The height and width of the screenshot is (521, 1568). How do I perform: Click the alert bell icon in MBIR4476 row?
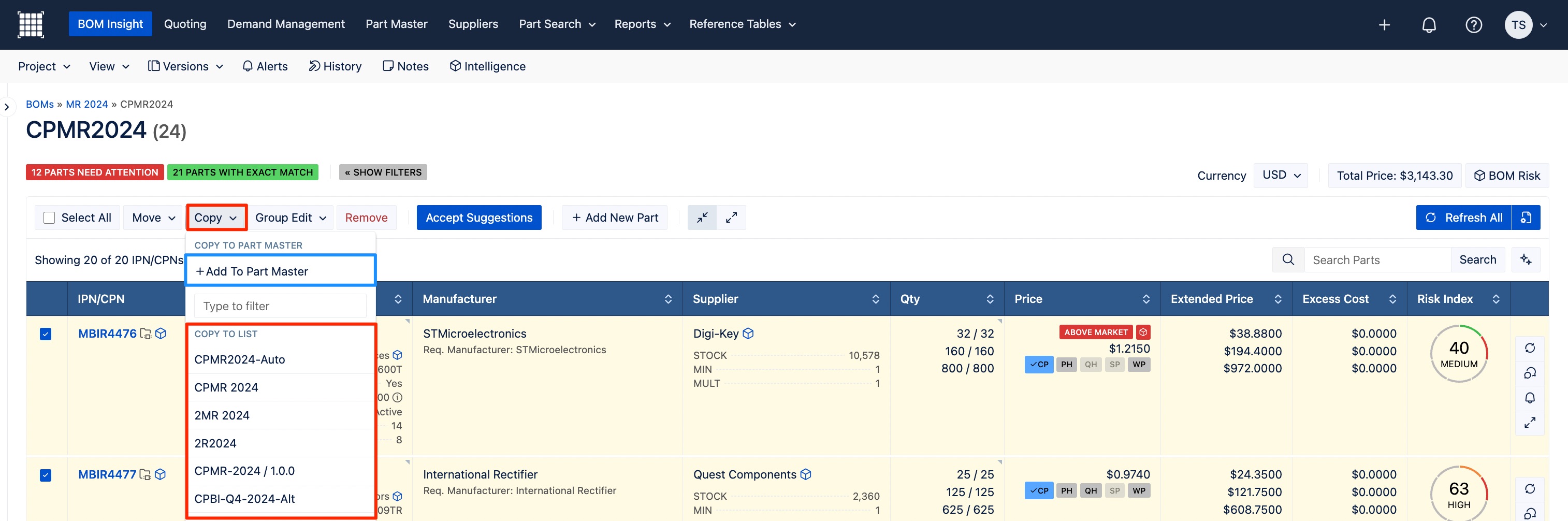(x=1529, y=398)
